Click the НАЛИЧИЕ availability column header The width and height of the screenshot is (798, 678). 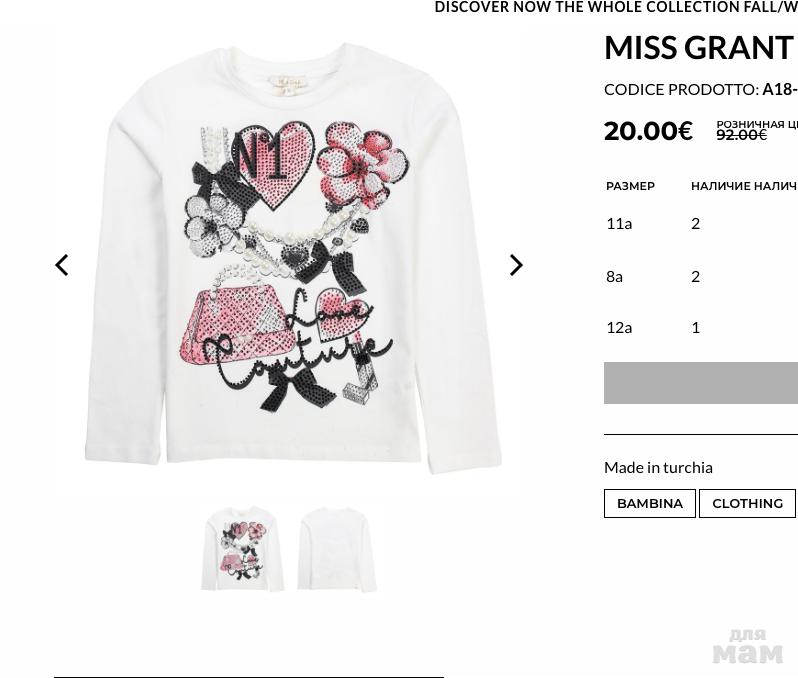point(721,186)
